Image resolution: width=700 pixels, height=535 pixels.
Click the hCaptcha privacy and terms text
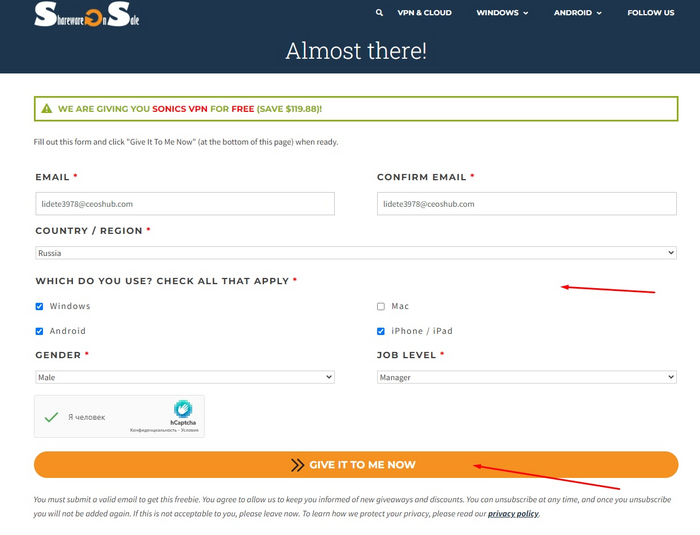[x=164, y=430]
